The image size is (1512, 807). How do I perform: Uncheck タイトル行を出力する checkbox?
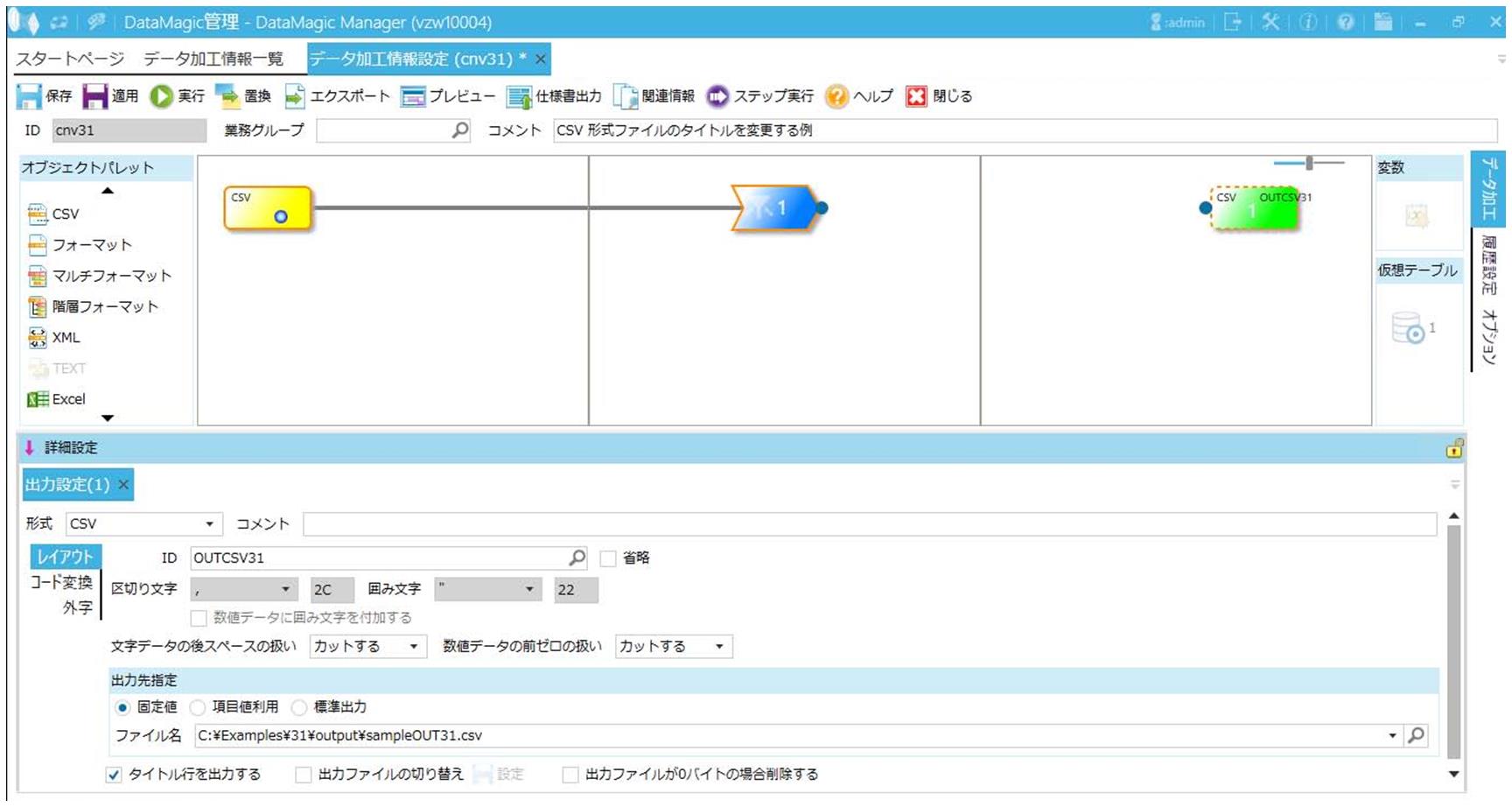pyautogui.click(x=114, y=775)
